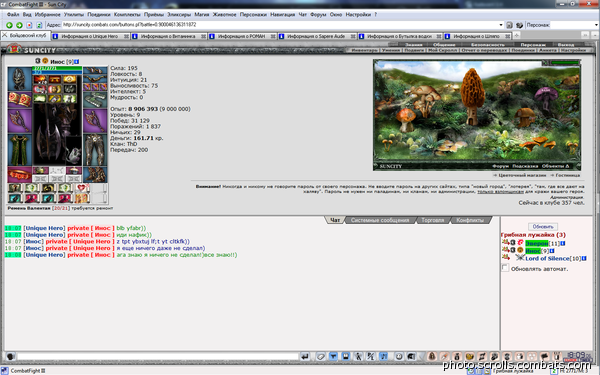600x375 pixels.
Task: Open the Навигация menu
Action: 282,15
